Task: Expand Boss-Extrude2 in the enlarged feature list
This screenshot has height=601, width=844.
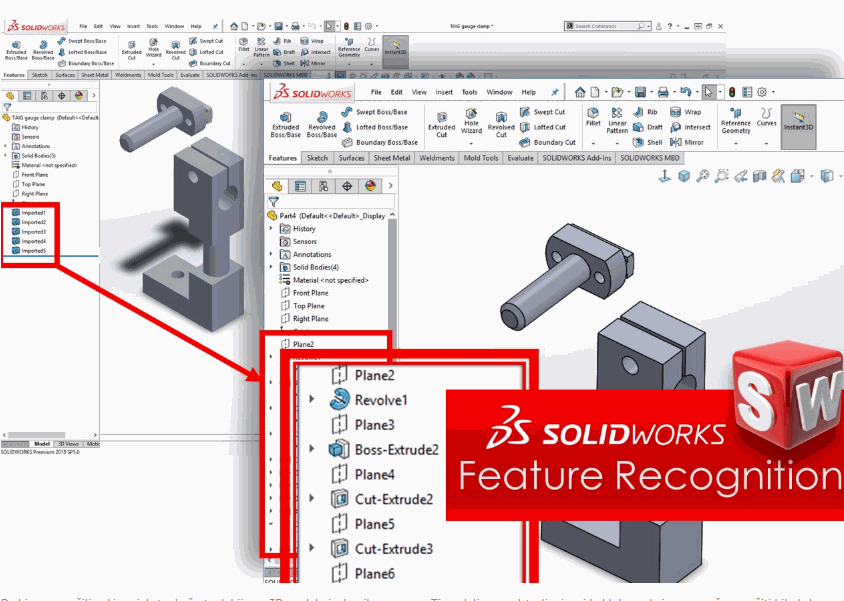Action: (x=312, y=449)
